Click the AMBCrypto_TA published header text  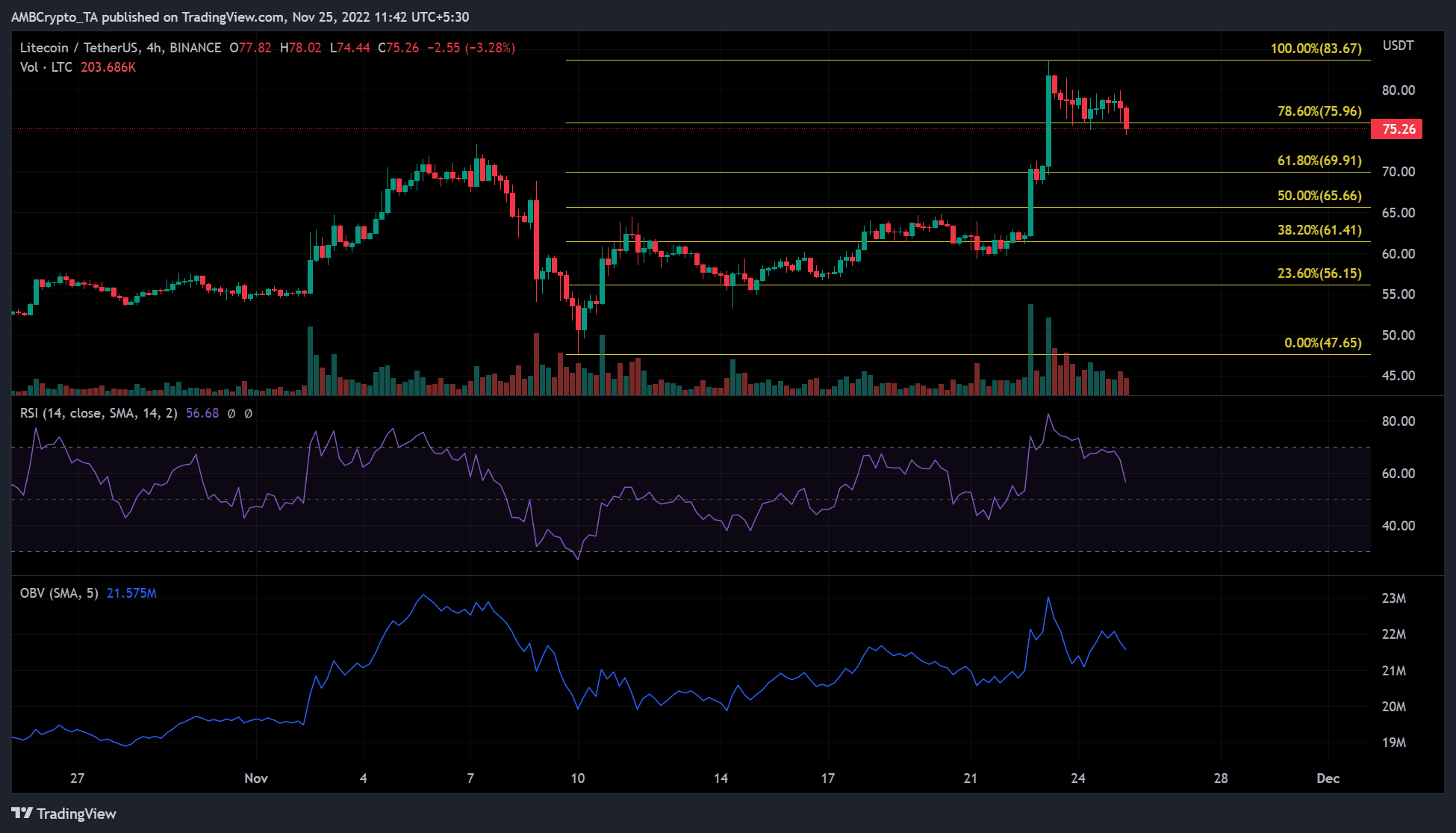pos(240,17)
